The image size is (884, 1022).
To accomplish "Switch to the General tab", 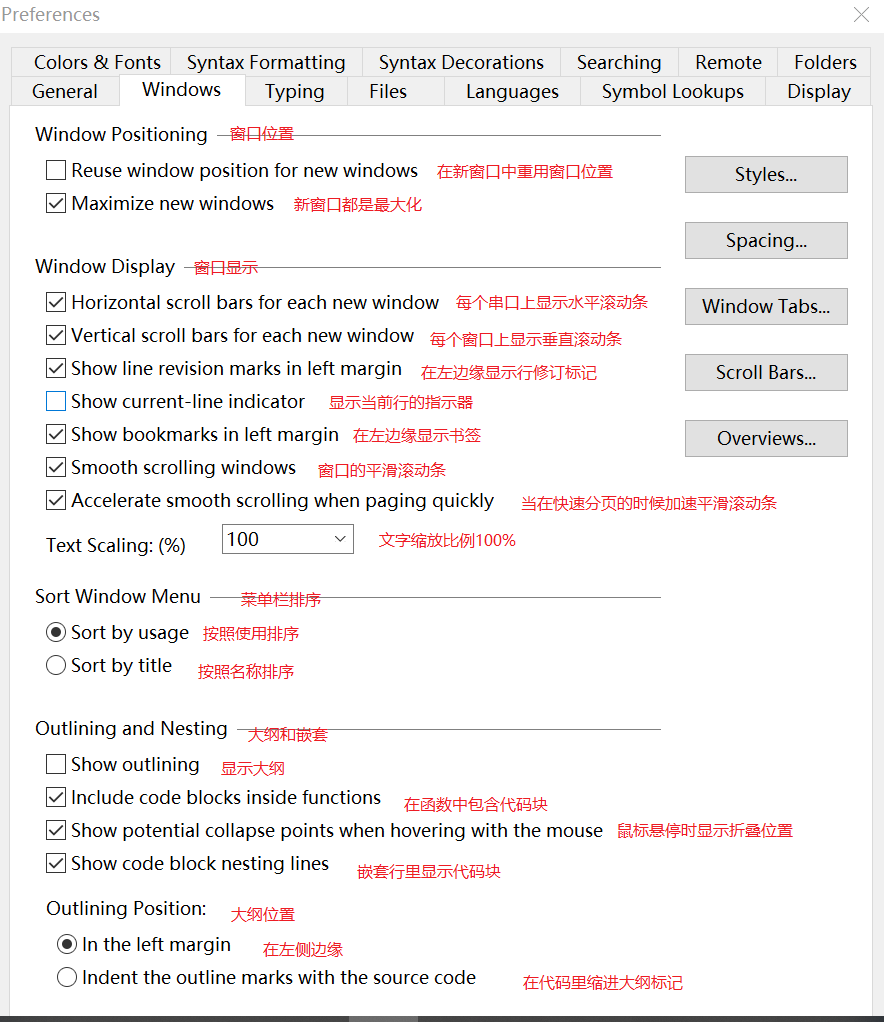I will click(65, 91).
